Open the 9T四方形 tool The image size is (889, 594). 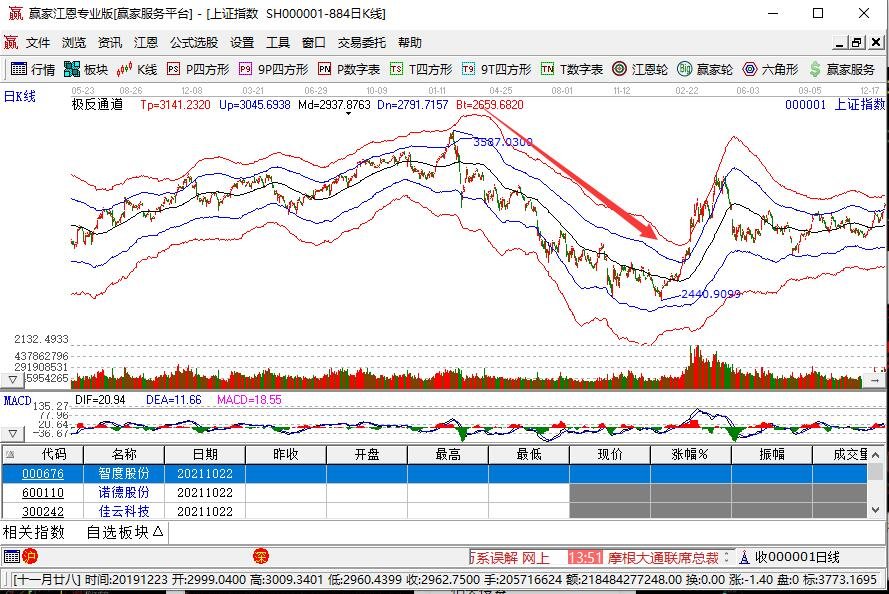pyautogui.click(x=496, y=69)
